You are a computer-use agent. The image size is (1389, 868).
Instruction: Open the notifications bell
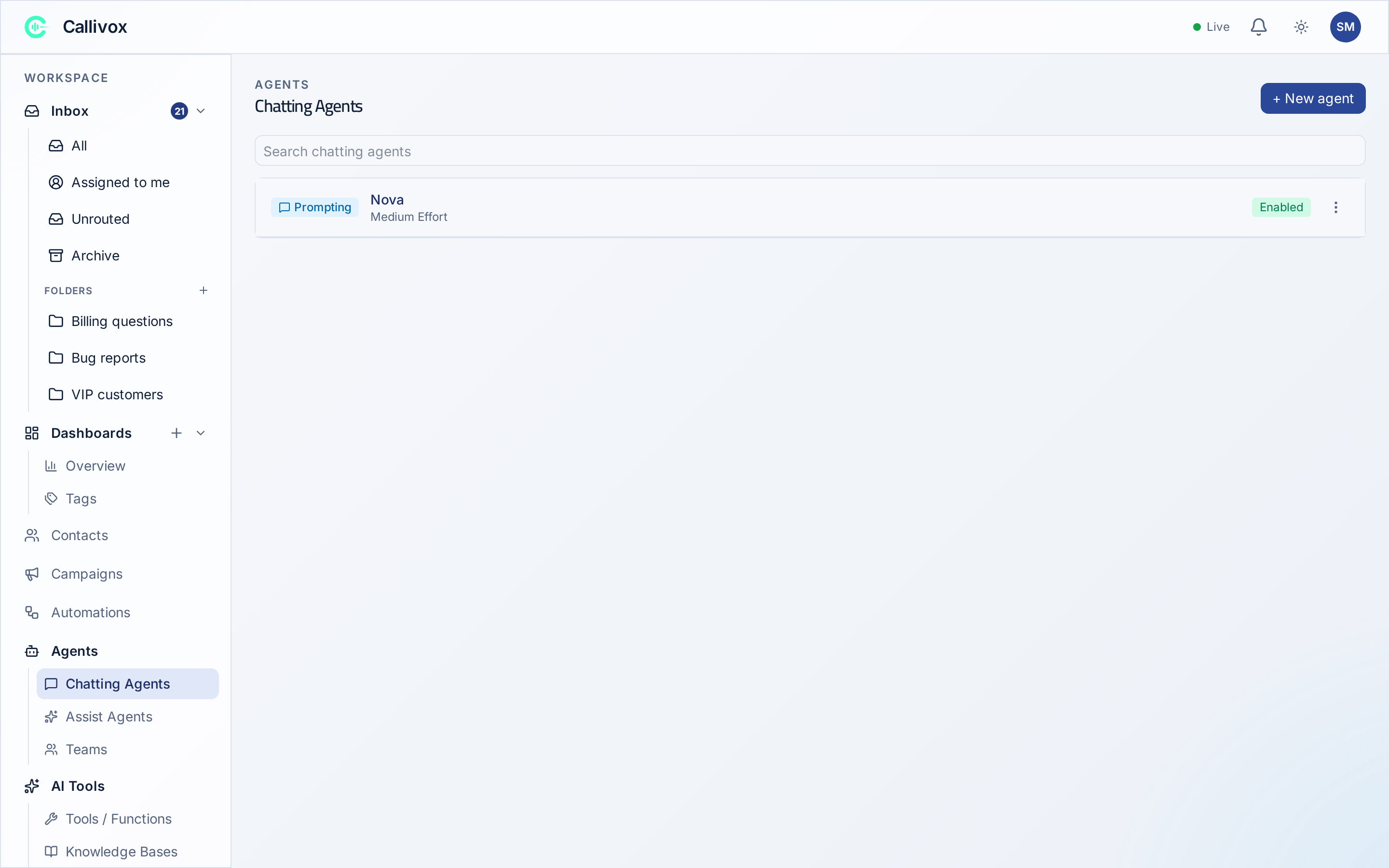click(x=1258, y=27)
